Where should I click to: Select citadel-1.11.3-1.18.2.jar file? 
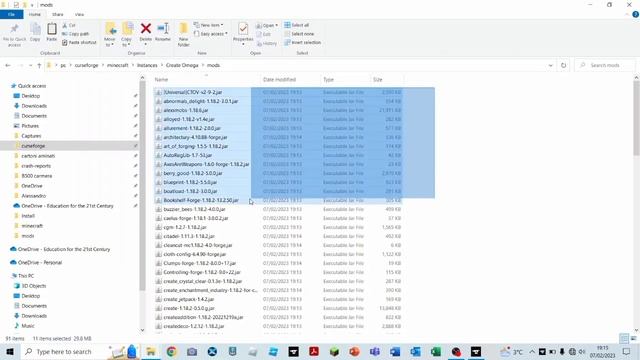(189, 236)
